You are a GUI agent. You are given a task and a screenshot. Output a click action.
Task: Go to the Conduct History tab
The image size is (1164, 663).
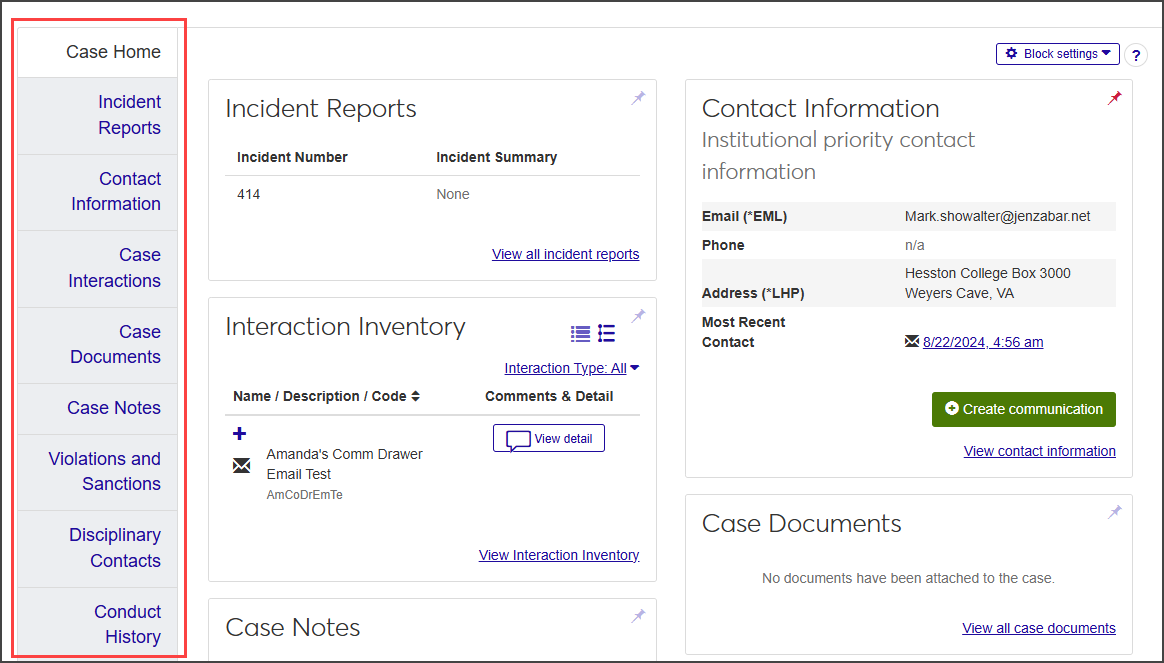(x=127, y=624)
